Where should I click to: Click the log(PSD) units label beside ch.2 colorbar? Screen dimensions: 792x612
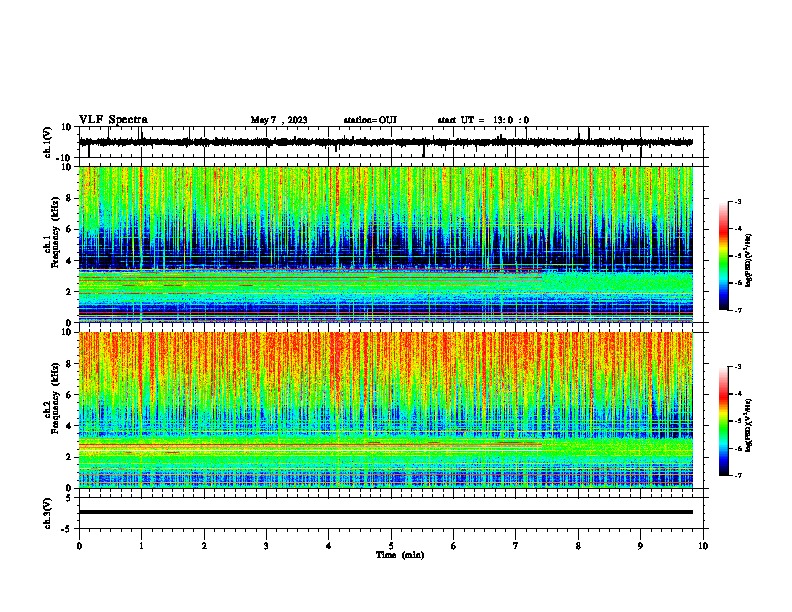[x=749, y=425]
